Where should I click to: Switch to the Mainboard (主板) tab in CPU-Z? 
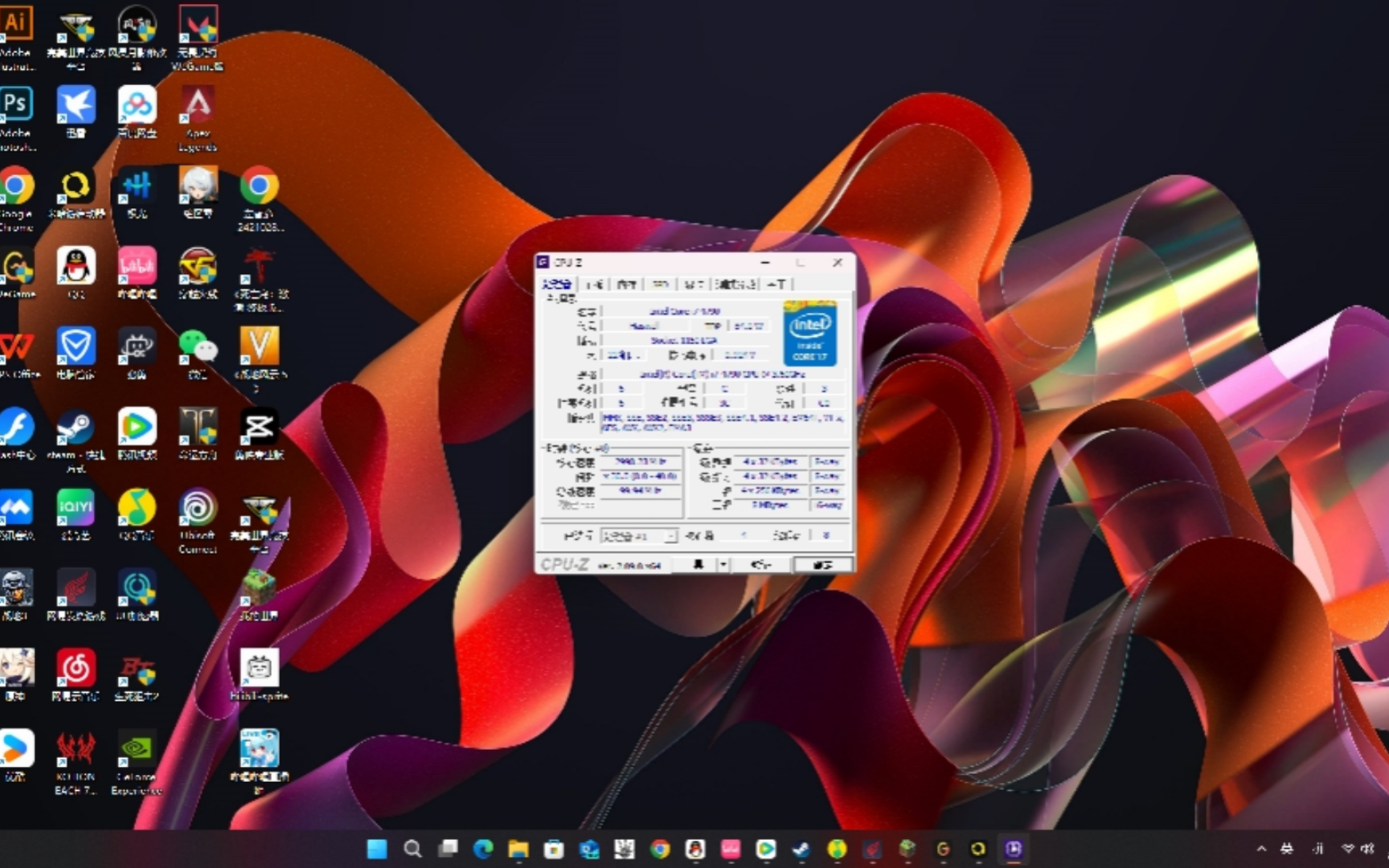click(595, 284)
